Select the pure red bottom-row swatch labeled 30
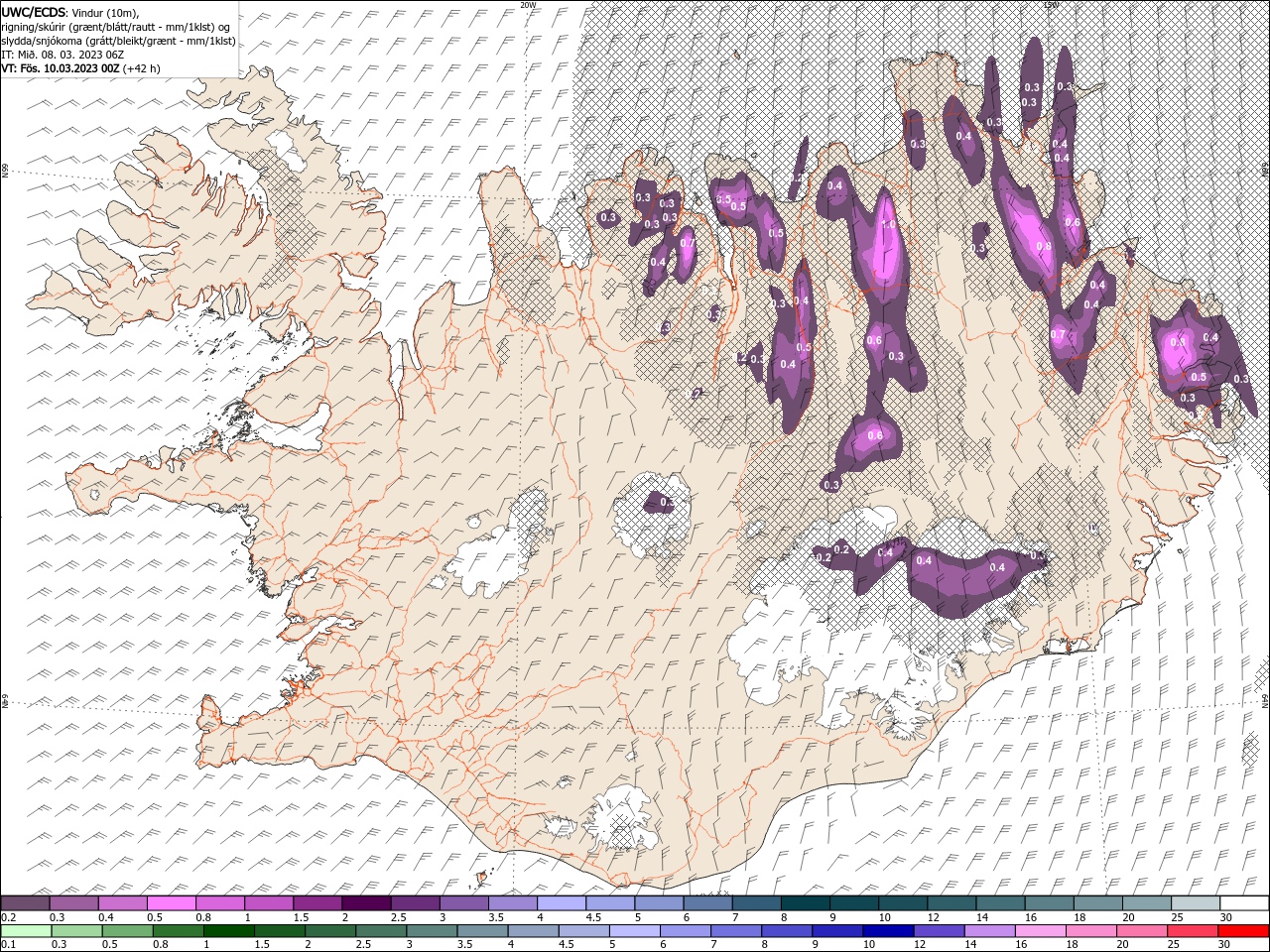The height and width of the screenshot is (952, 1270). 1243,931
